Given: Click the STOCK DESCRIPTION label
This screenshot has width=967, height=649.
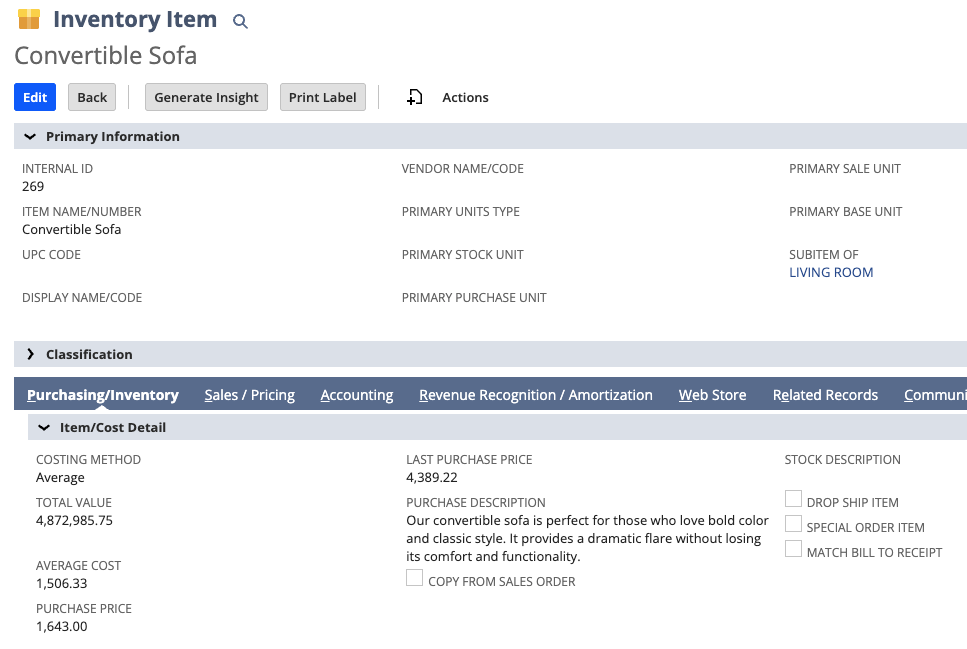Looking at the screenshot, I should tap(842, 460).
